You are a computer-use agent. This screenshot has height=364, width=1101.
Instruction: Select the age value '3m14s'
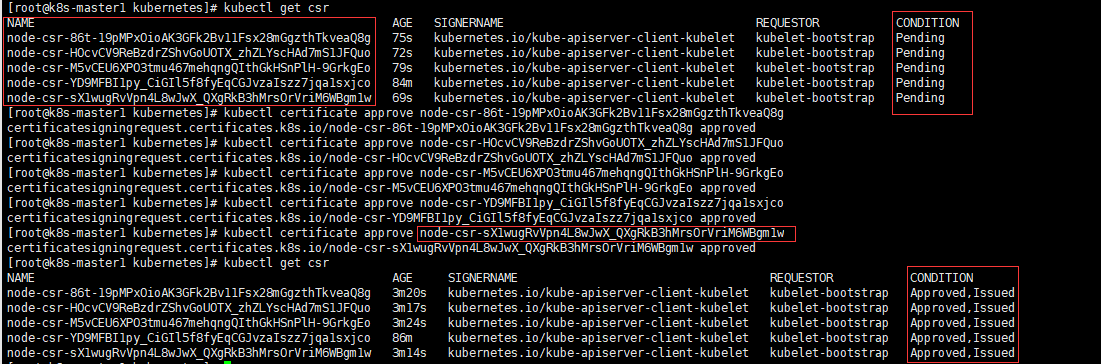[409, 353]
